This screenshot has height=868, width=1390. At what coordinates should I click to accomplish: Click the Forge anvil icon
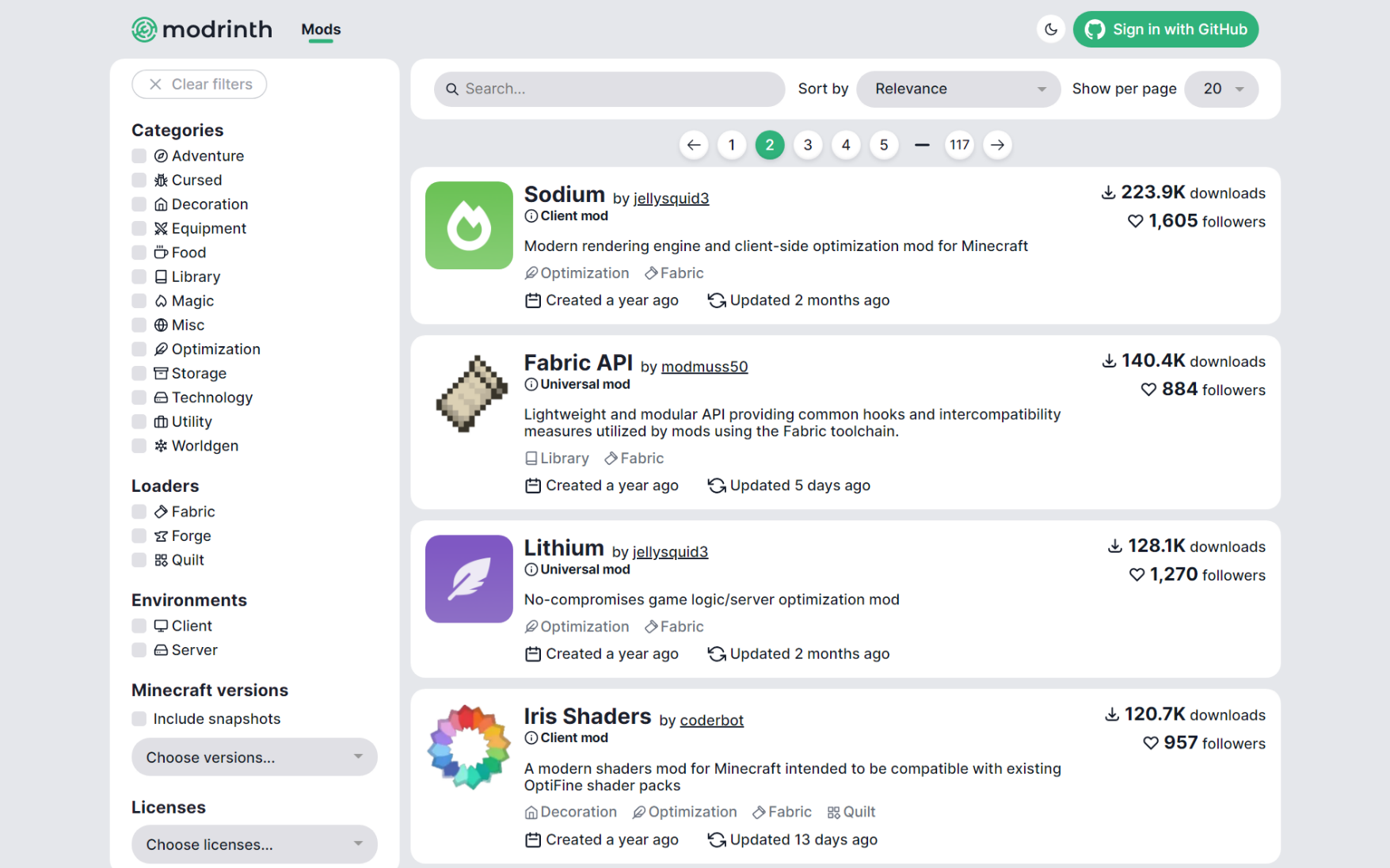[x=161, y=536]
